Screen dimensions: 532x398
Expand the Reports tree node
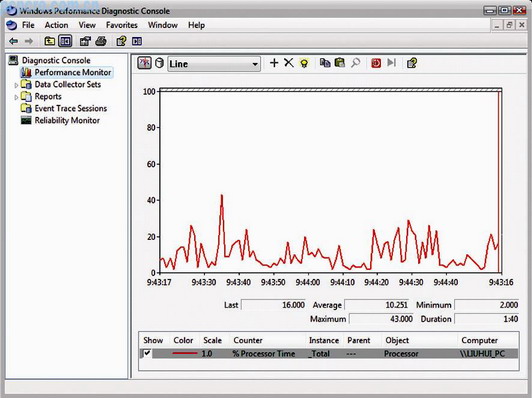(16, 97)
